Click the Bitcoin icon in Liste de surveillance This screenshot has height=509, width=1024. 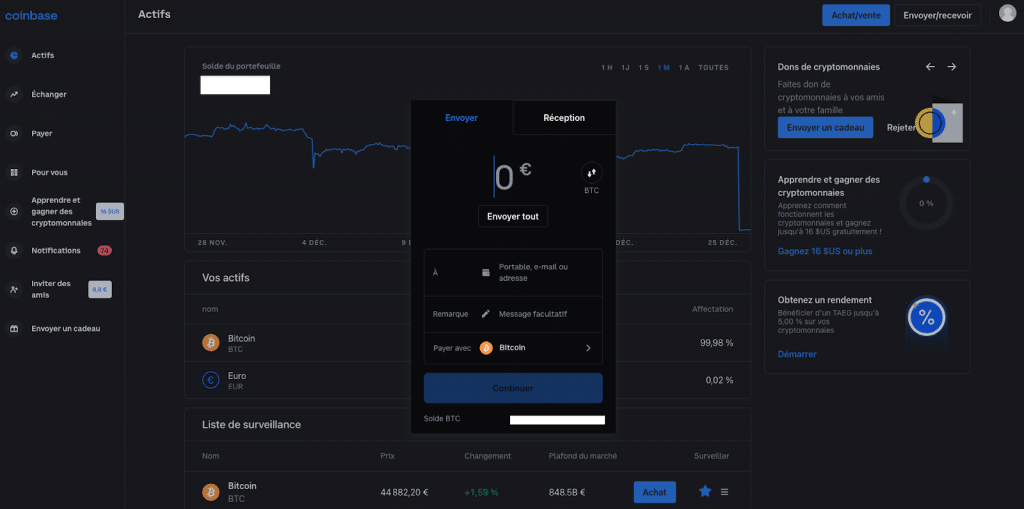tap(211, 491)
